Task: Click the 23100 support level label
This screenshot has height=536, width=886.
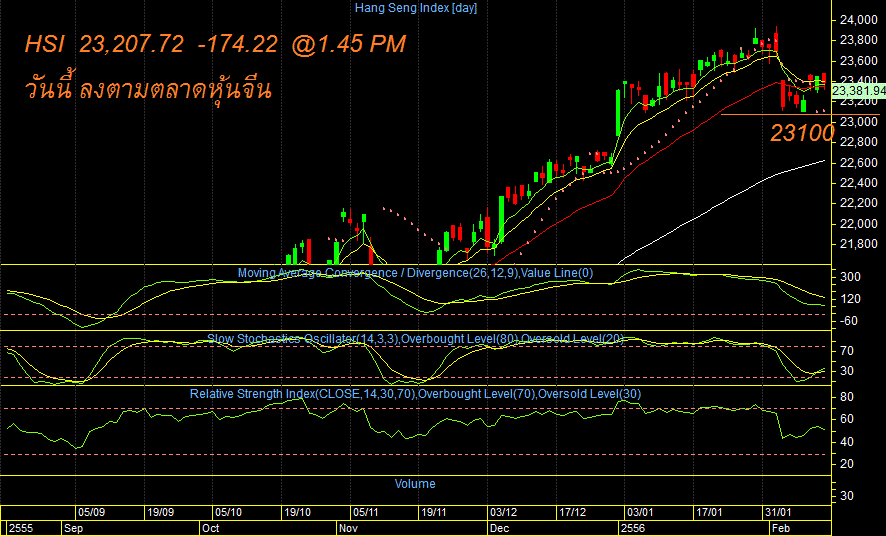Action: [802, 133]
